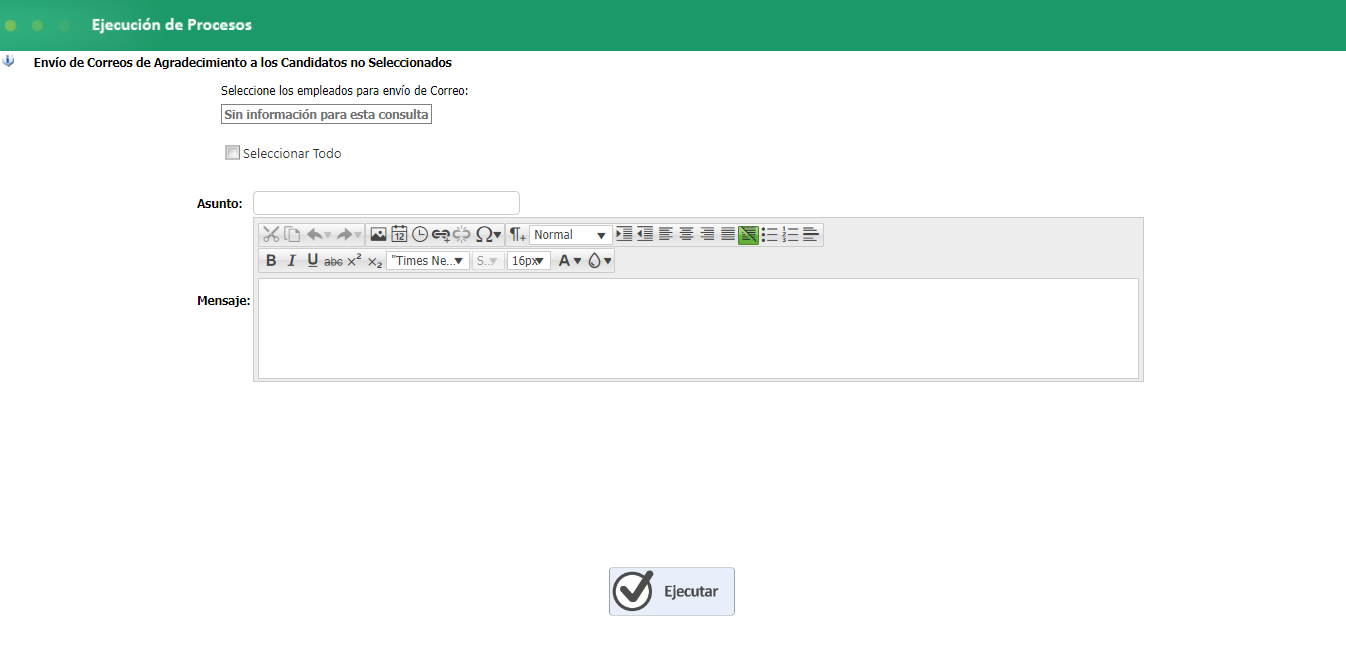1346x646 pixels.
Task: Click the New Paragraph pilcrow icon
Action: tap(517, 235)
